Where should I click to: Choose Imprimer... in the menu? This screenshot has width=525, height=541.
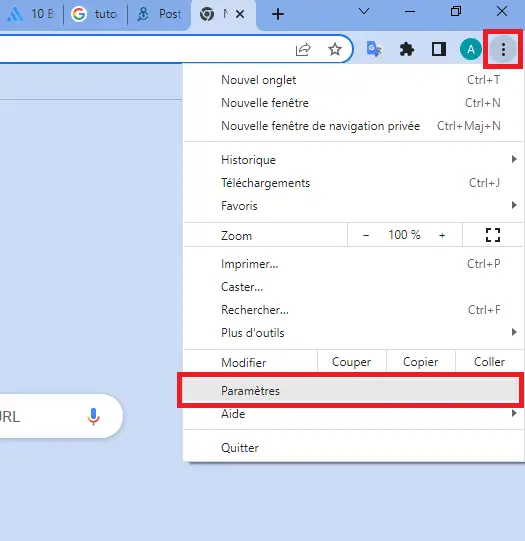[353, 264]
